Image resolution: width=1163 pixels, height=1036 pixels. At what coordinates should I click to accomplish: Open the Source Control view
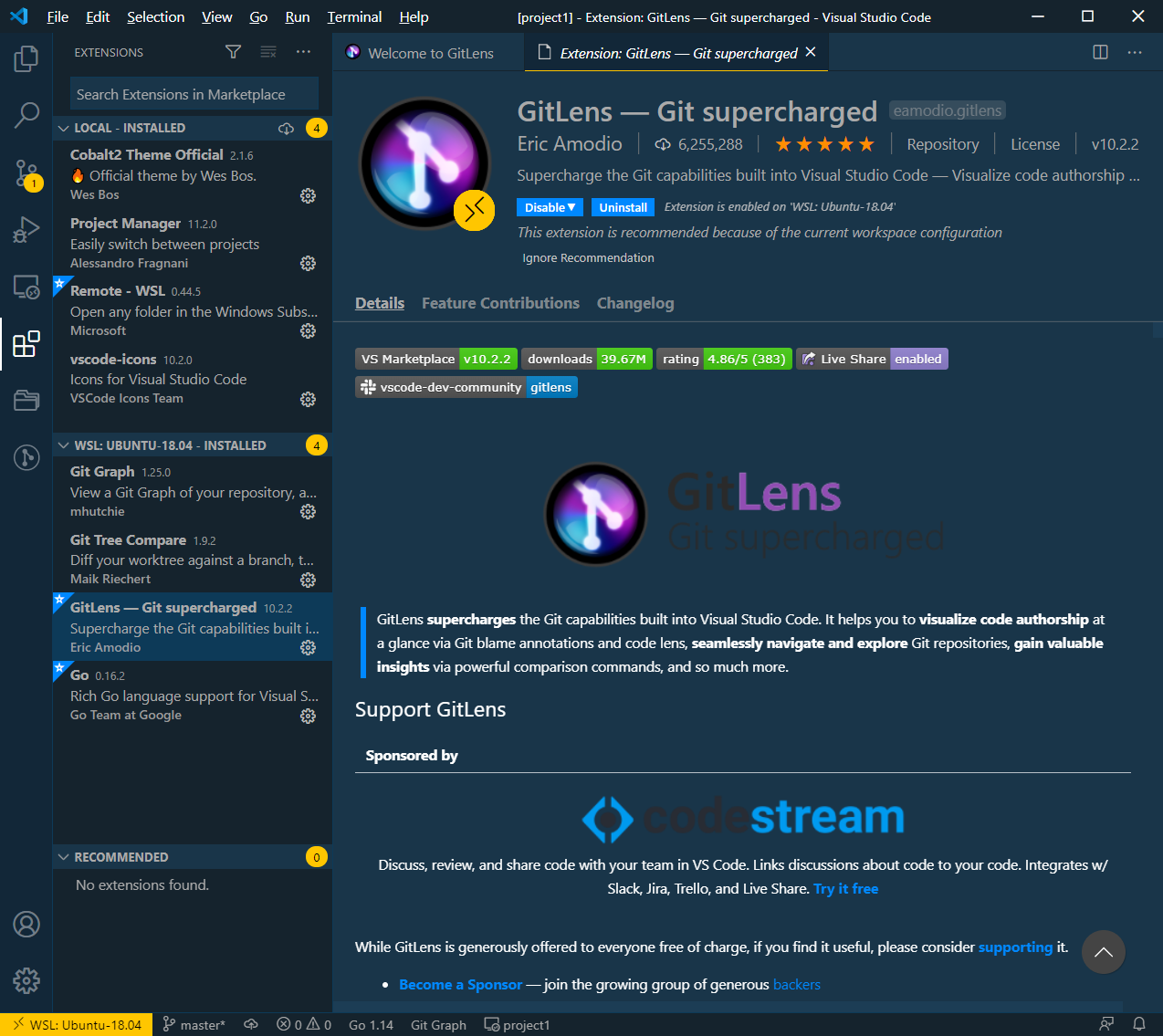pyautogui.click(x=26, y=173)
